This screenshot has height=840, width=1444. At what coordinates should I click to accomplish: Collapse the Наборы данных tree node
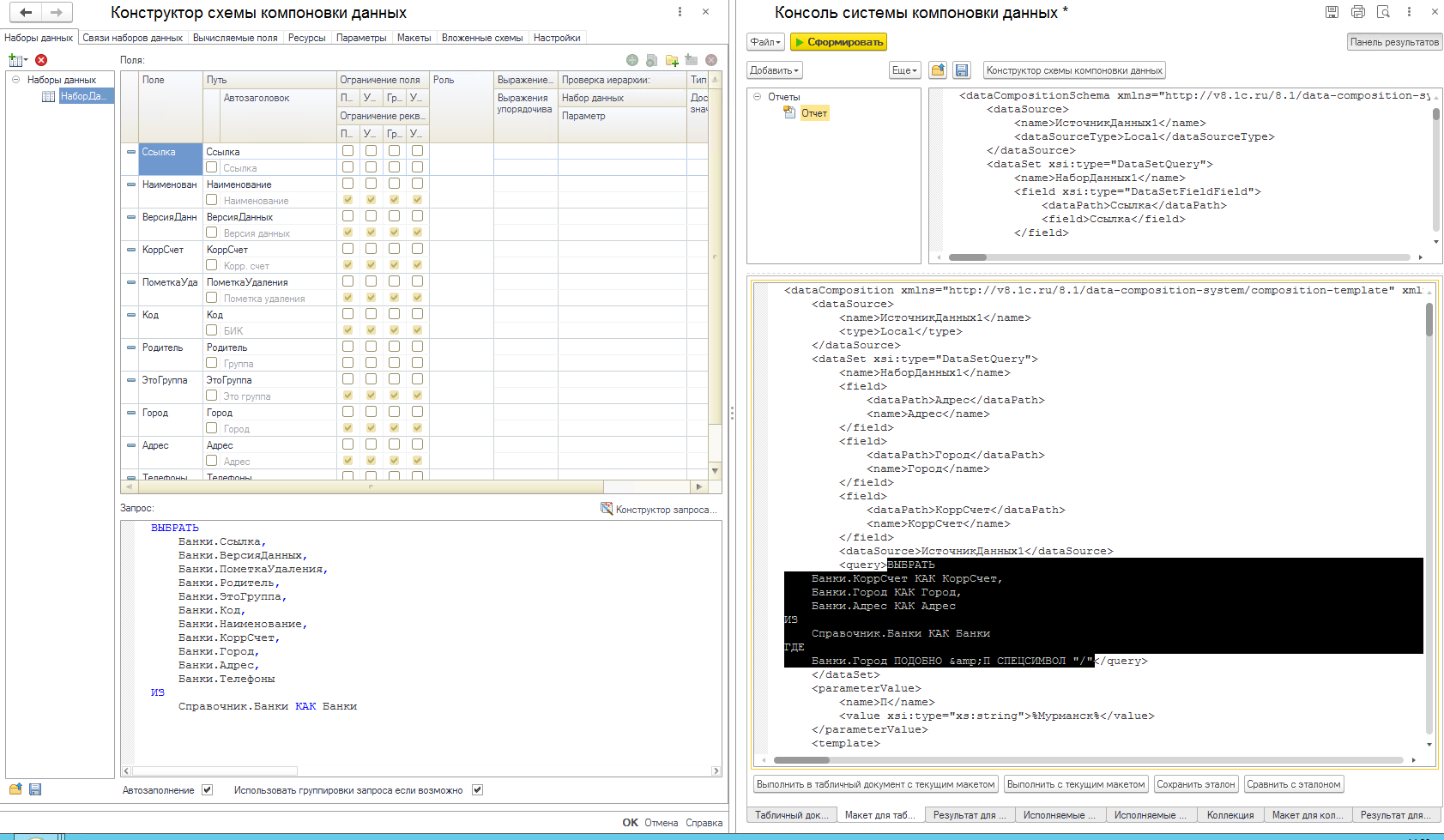15,80
